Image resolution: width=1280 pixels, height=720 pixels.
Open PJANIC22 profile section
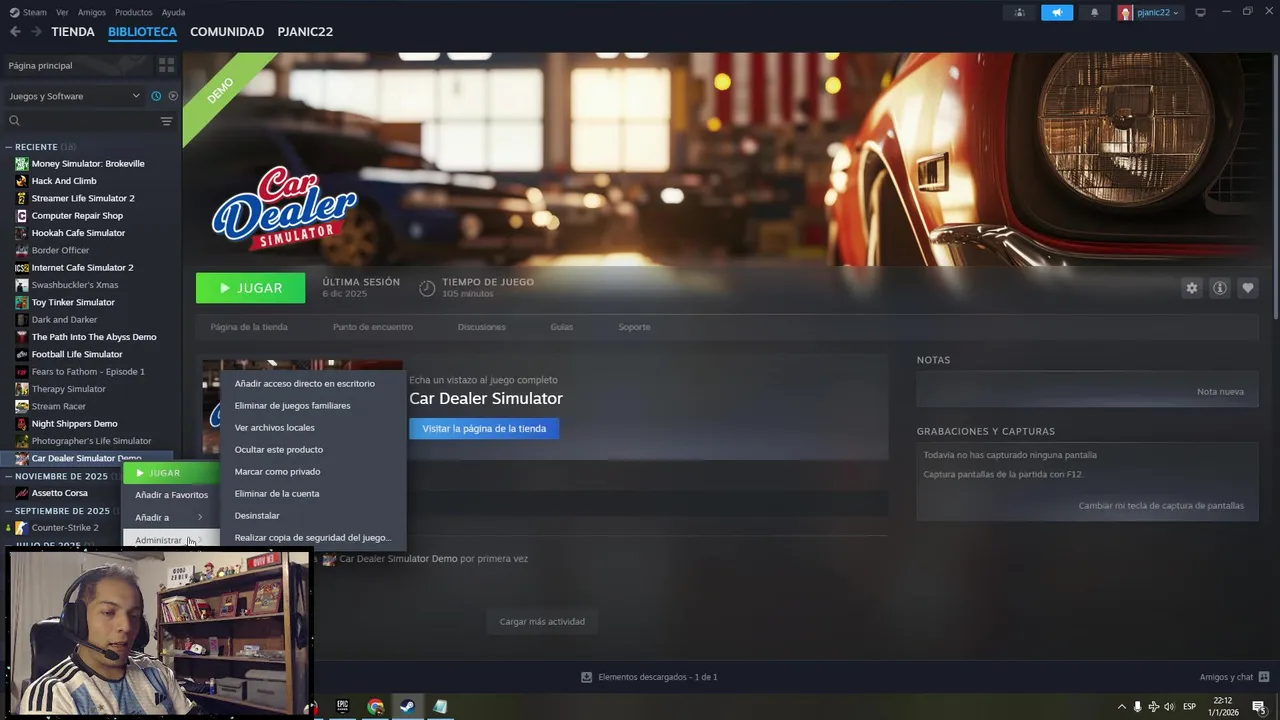pos(305,32)
